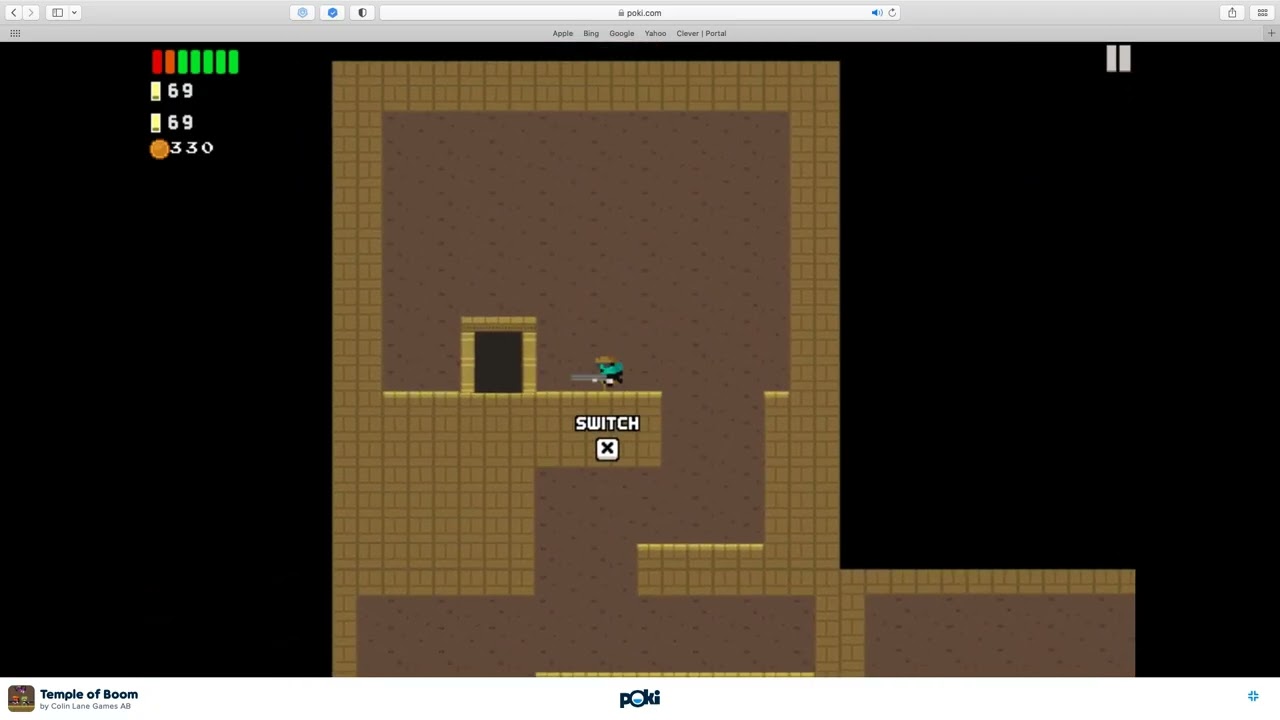Viewport: 1280px width, 720px height.
Task: Click the second ammo bullet icon
Action: click(155, 122)
